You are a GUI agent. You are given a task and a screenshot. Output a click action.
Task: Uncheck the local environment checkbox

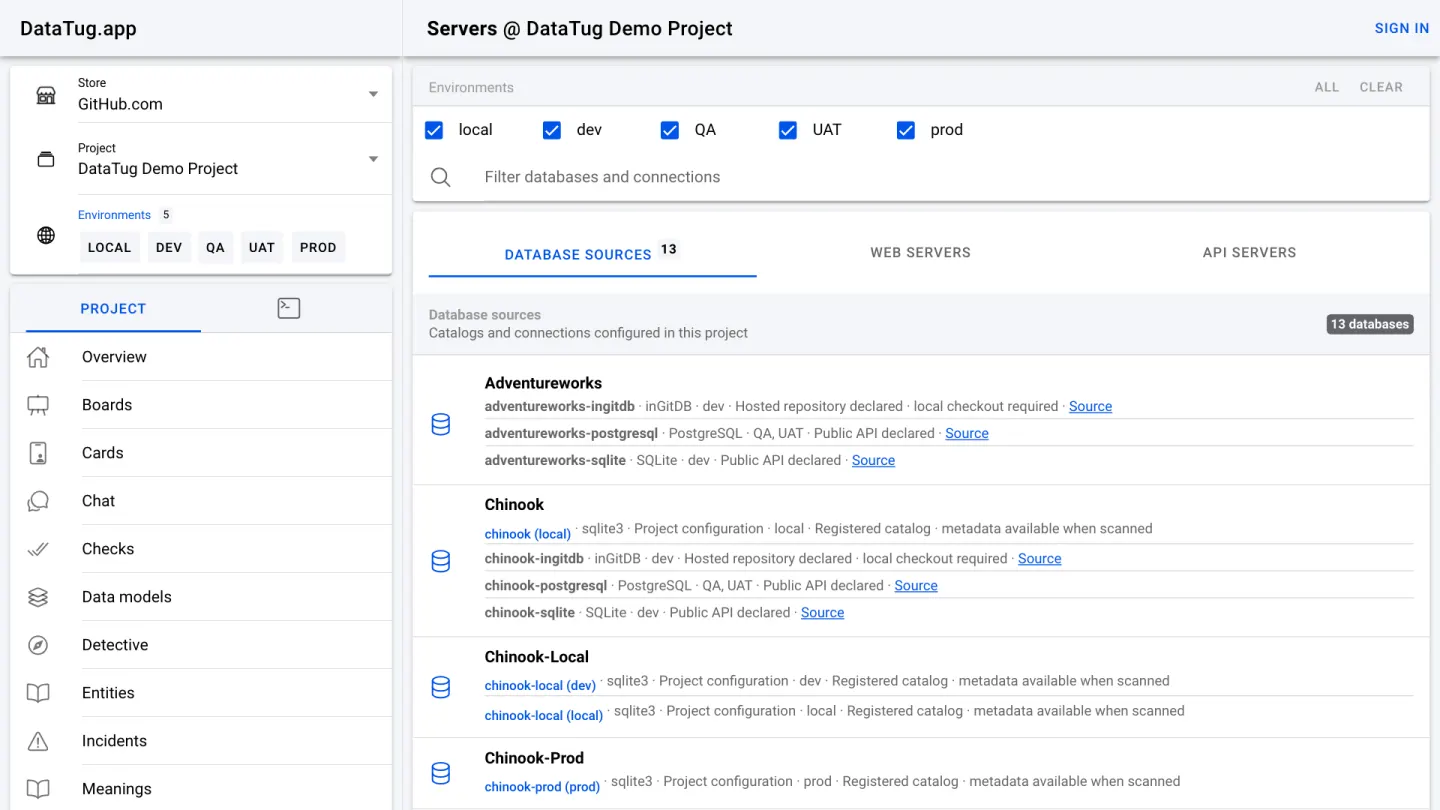pyautogui.click(x=434, y=130)
